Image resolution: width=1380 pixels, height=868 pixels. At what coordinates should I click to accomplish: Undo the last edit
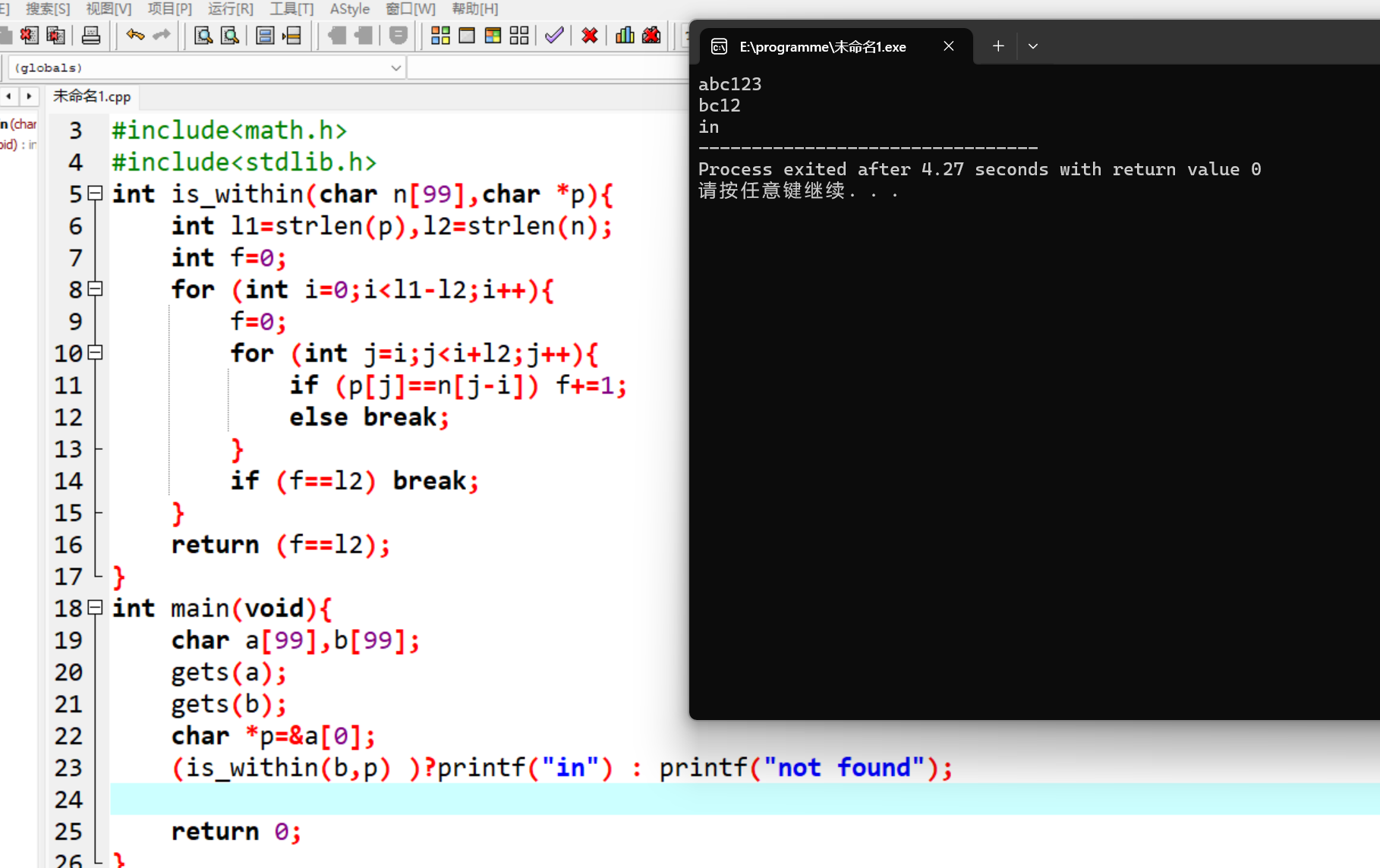tap(135, 35)
